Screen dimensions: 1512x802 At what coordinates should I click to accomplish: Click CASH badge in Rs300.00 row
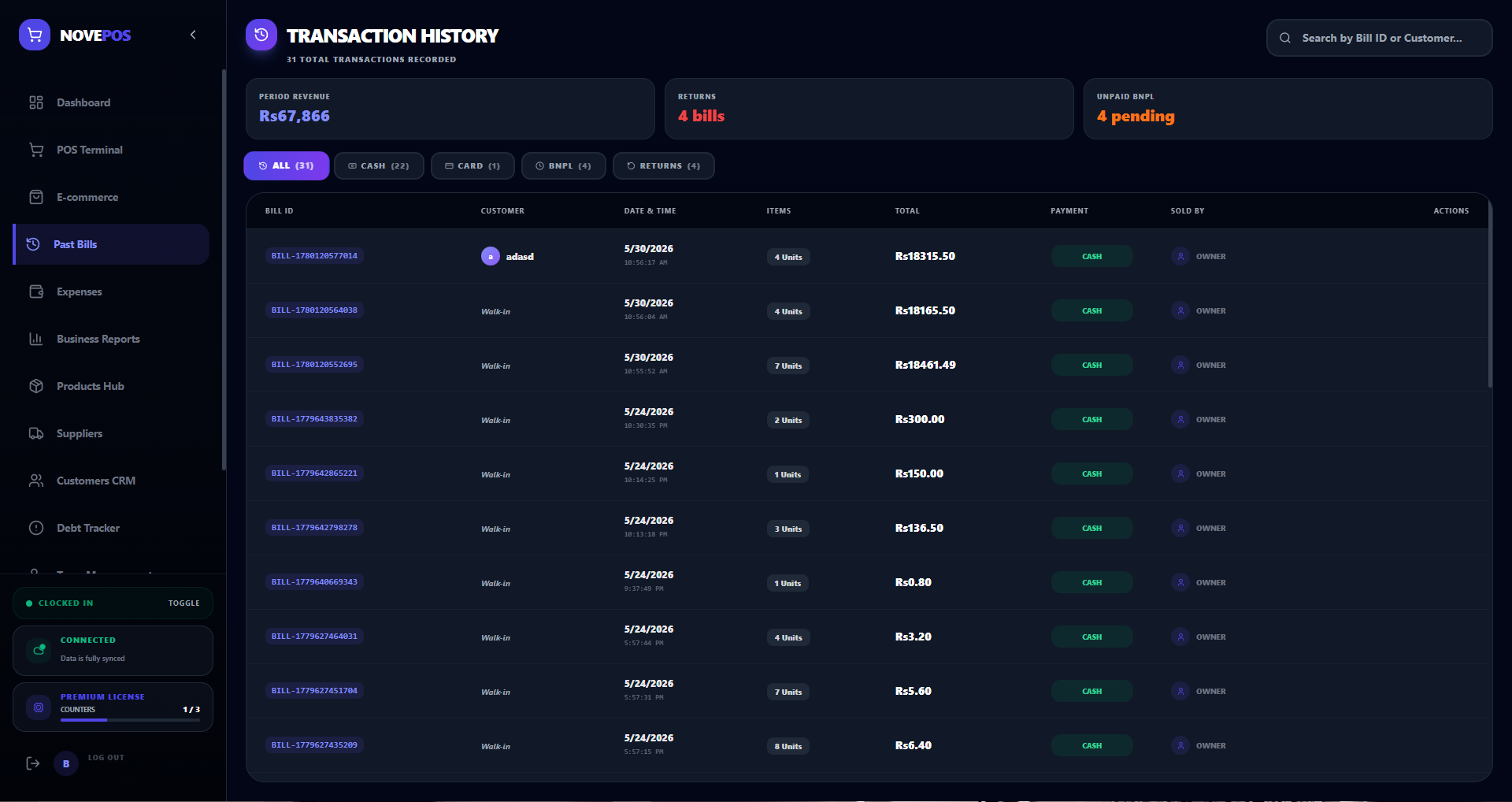tap(1091, 419)
